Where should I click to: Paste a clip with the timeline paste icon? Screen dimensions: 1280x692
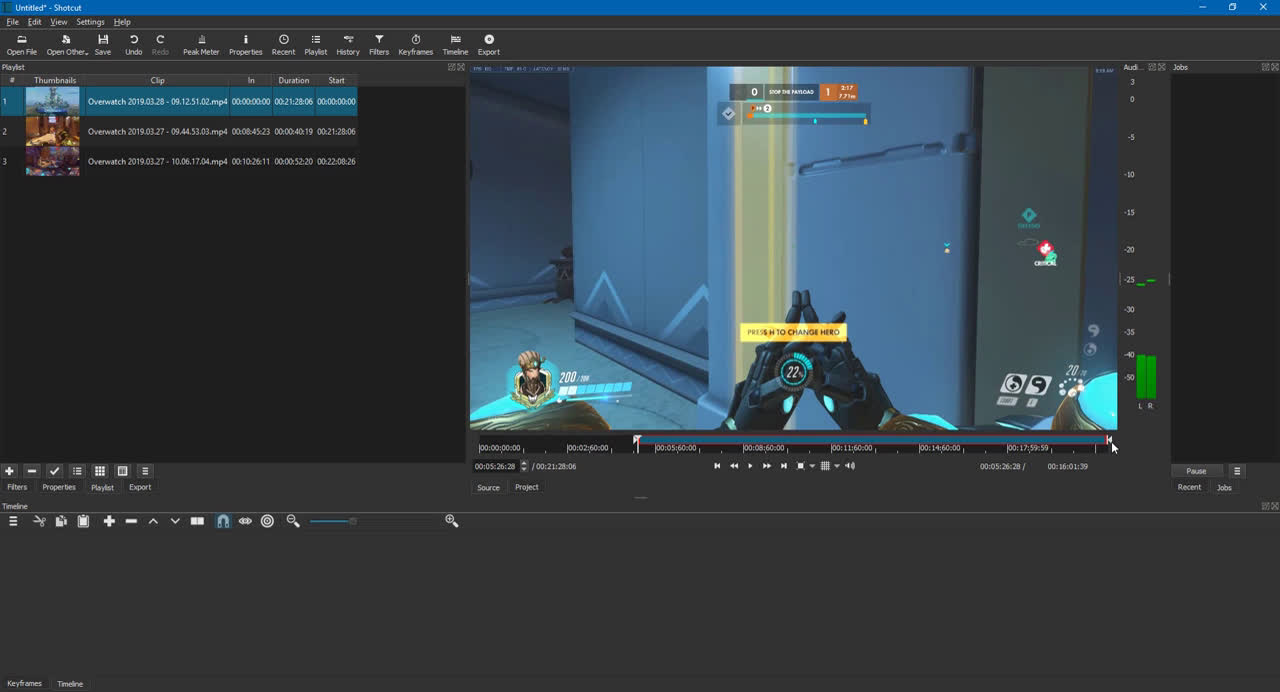coord(84,520)
